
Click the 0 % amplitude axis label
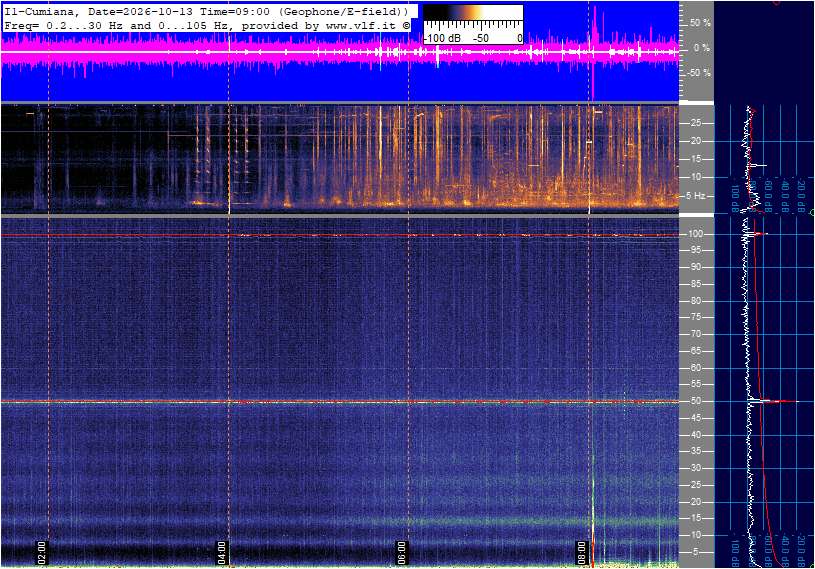coord(702,48)
